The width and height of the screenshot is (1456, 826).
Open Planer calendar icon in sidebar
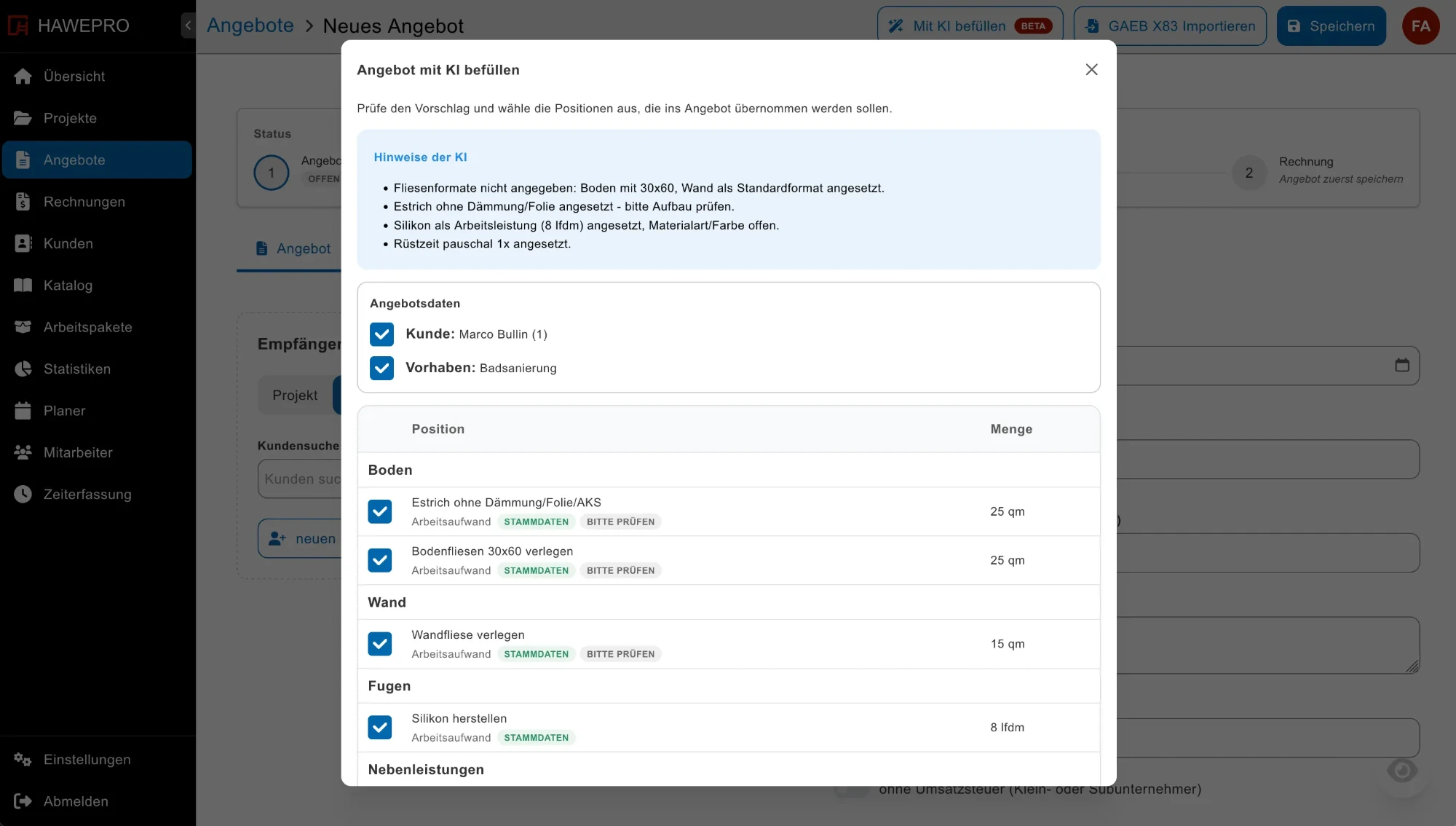pyautogui.click(x=23, y=411)
